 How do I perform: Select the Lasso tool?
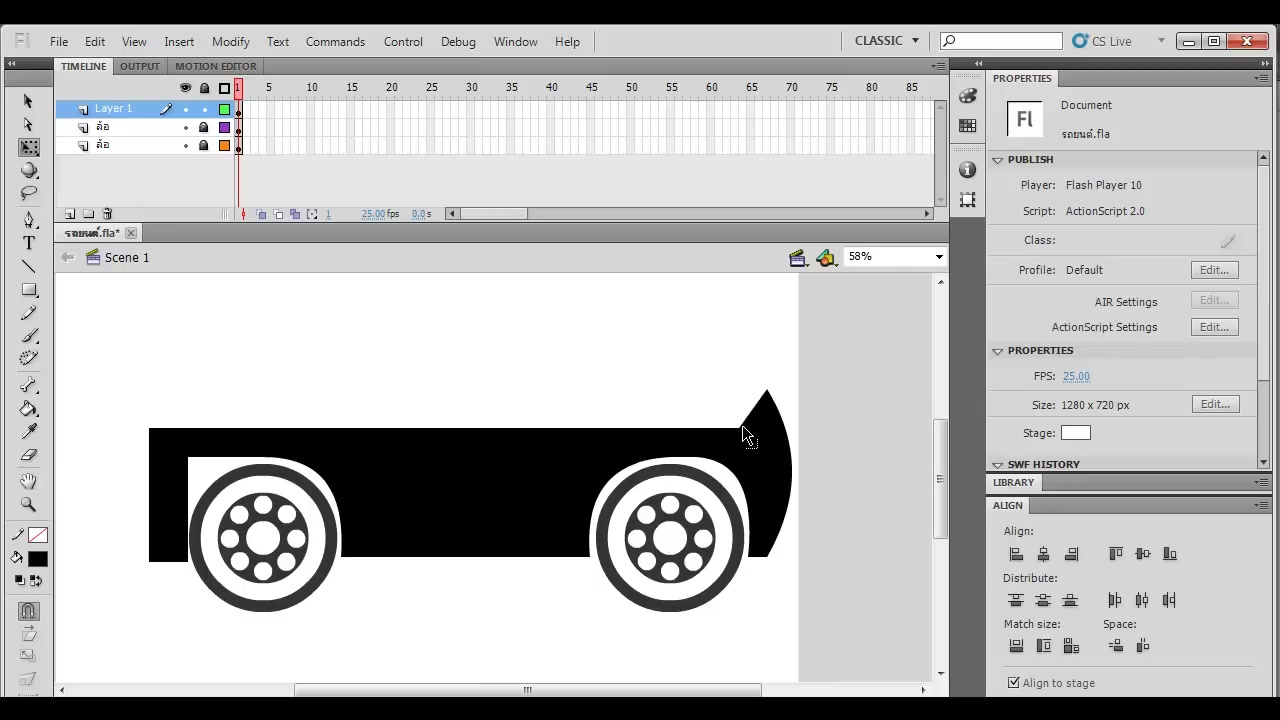tap(28, 193)
